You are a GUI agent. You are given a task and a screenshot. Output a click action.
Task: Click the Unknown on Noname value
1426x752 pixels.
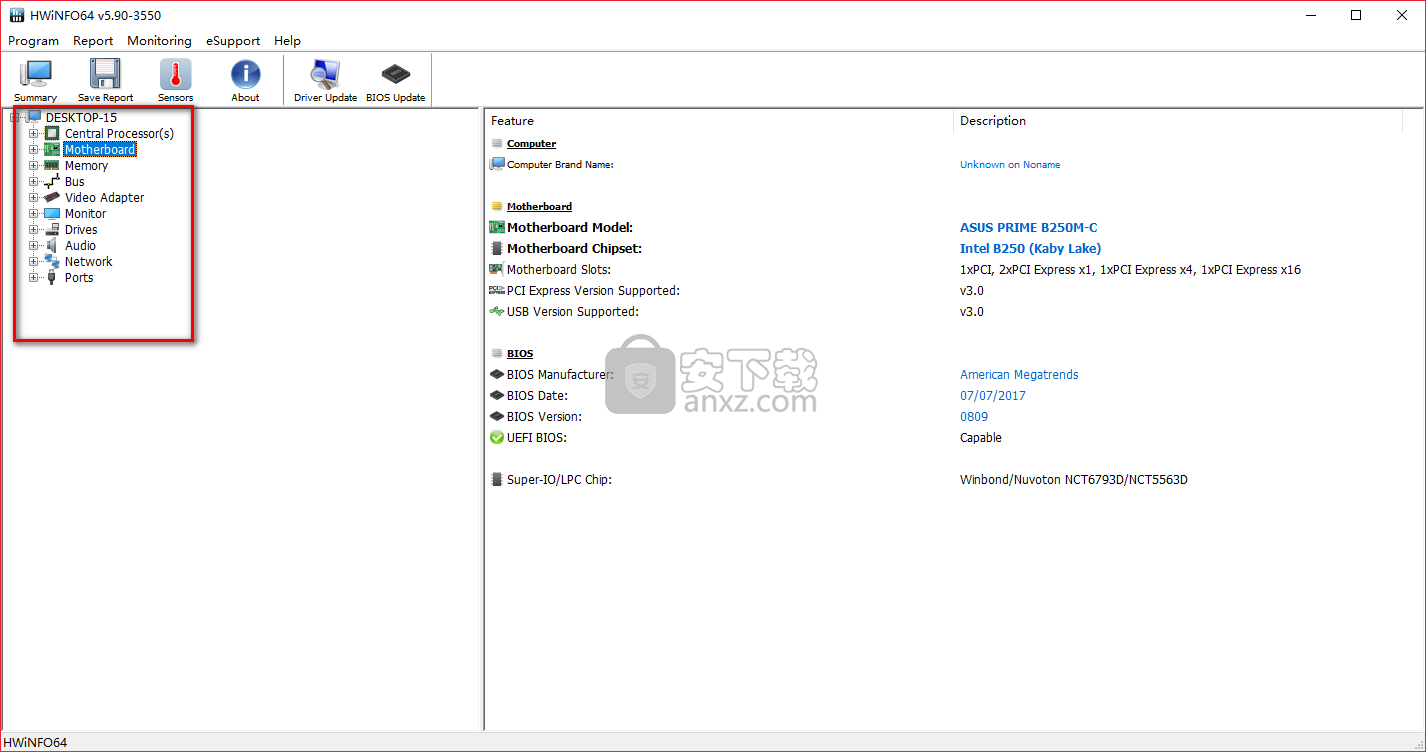(1010, 164)
